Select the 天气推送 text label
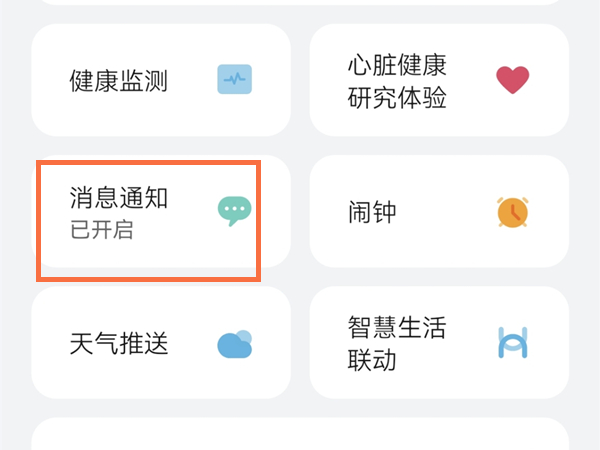This screenshot has width=600, height=450. (x=118, y=344)
